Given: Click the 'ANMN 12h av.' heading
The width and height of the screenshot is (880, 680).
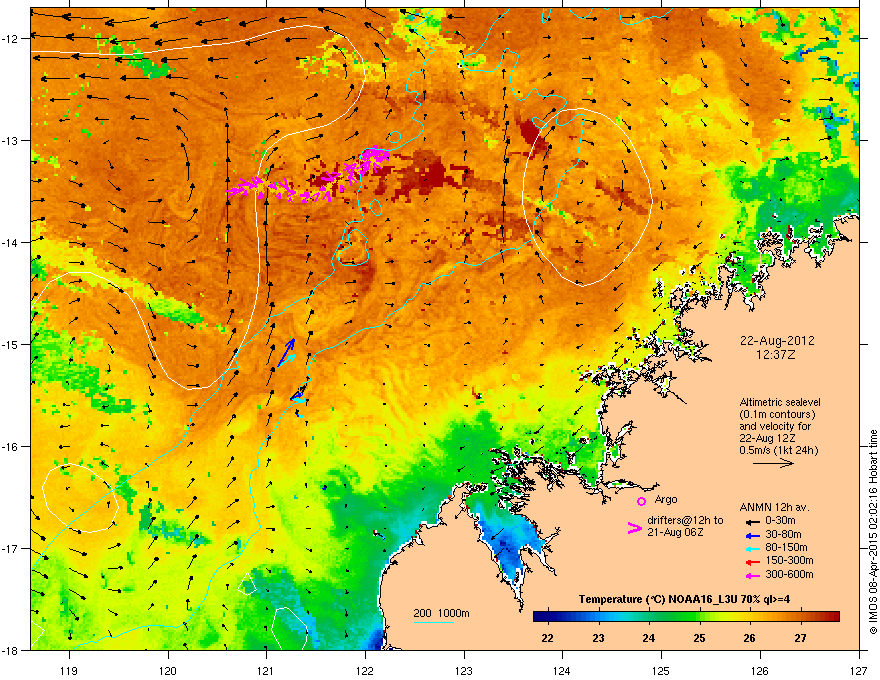Looking at the screenshot, I should pyautogui.click(x=774, y=507).
